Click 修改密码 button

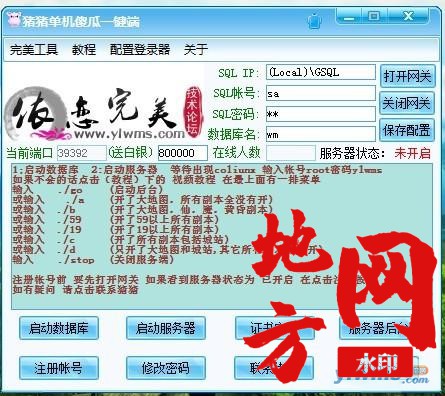[x=166, y=368]
